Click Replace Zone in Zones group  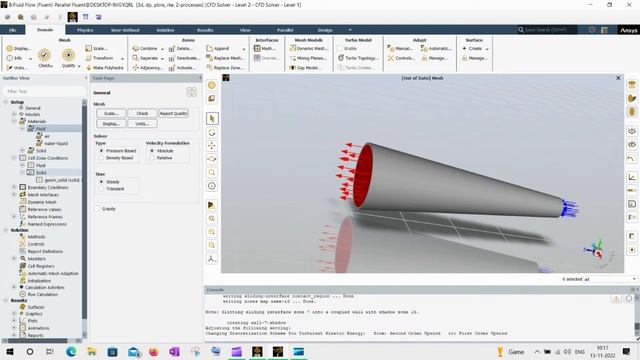225,68
